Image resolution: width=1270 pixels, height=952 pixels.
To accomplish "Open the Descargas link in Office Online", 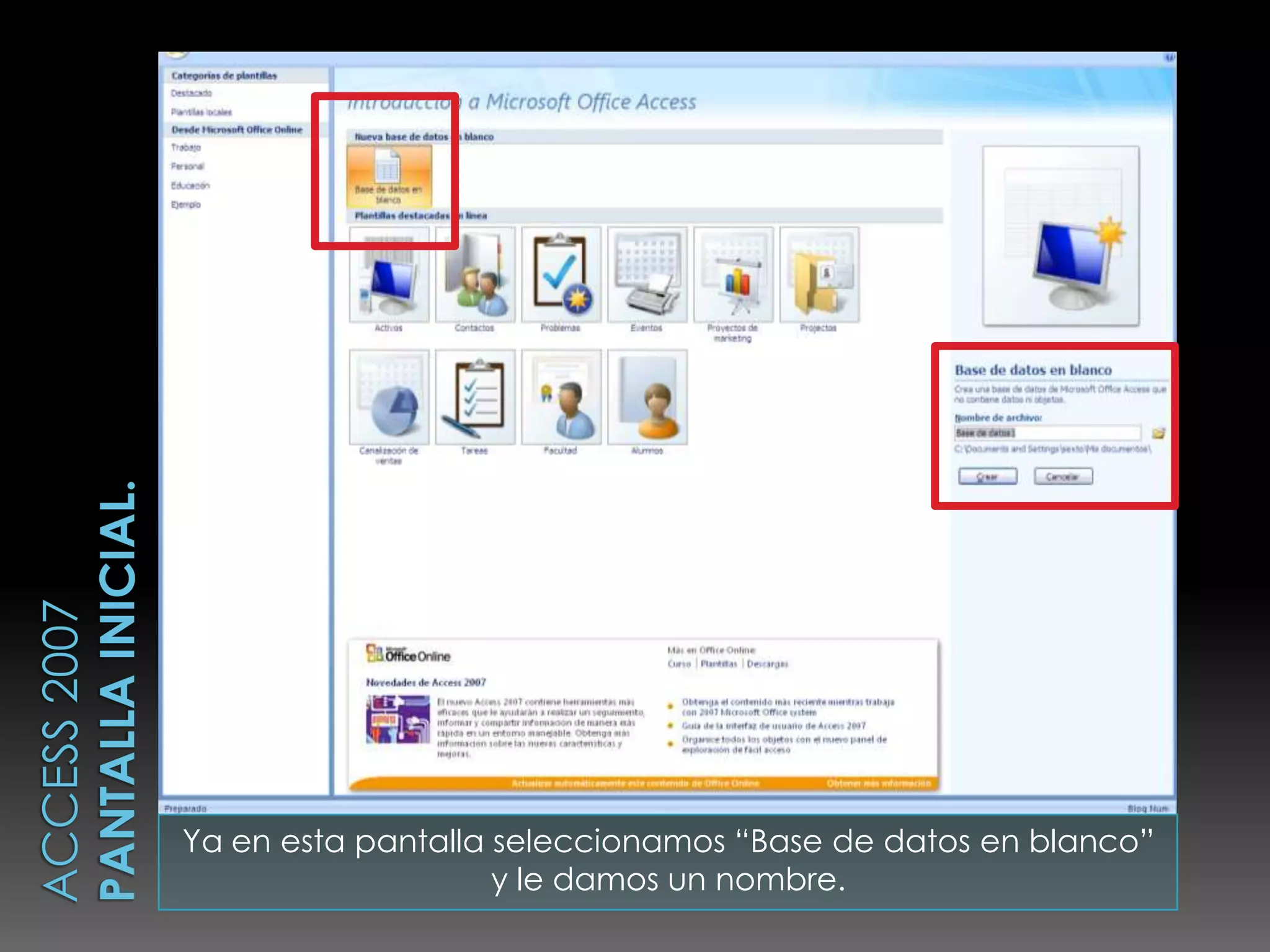I will (x=768, y=664).
